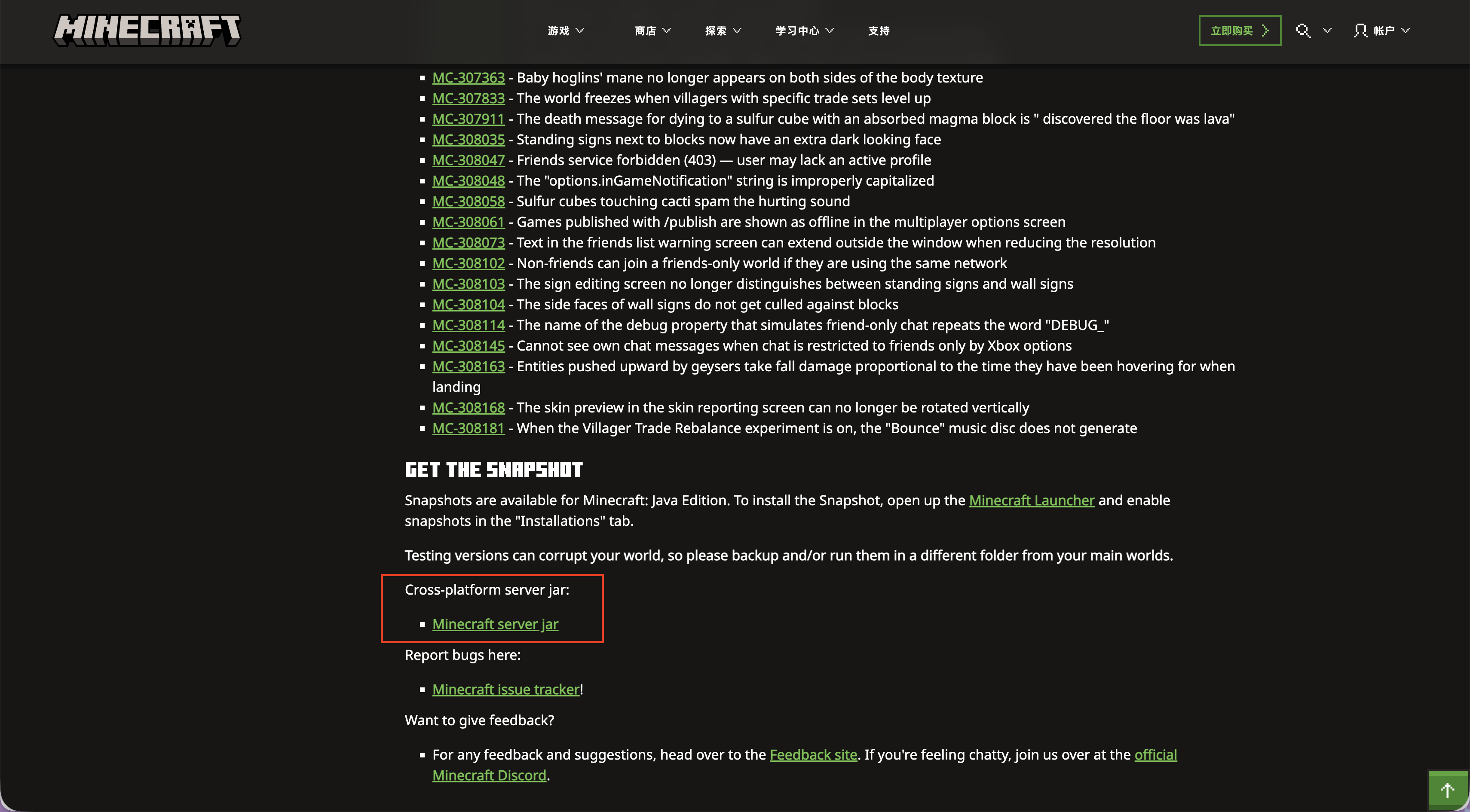Expand the 探索 navigation menu
The image size is (1470, 812).
click(x=723, y=31)
